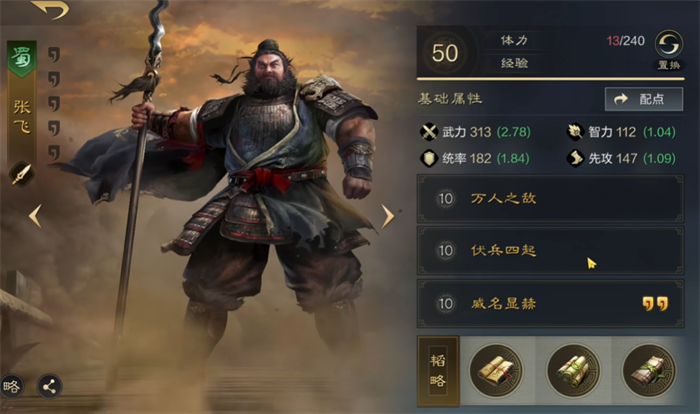Open the 威名显赫 skill row
This screenshot has width=700, height=414.
[x=550, y=304]
